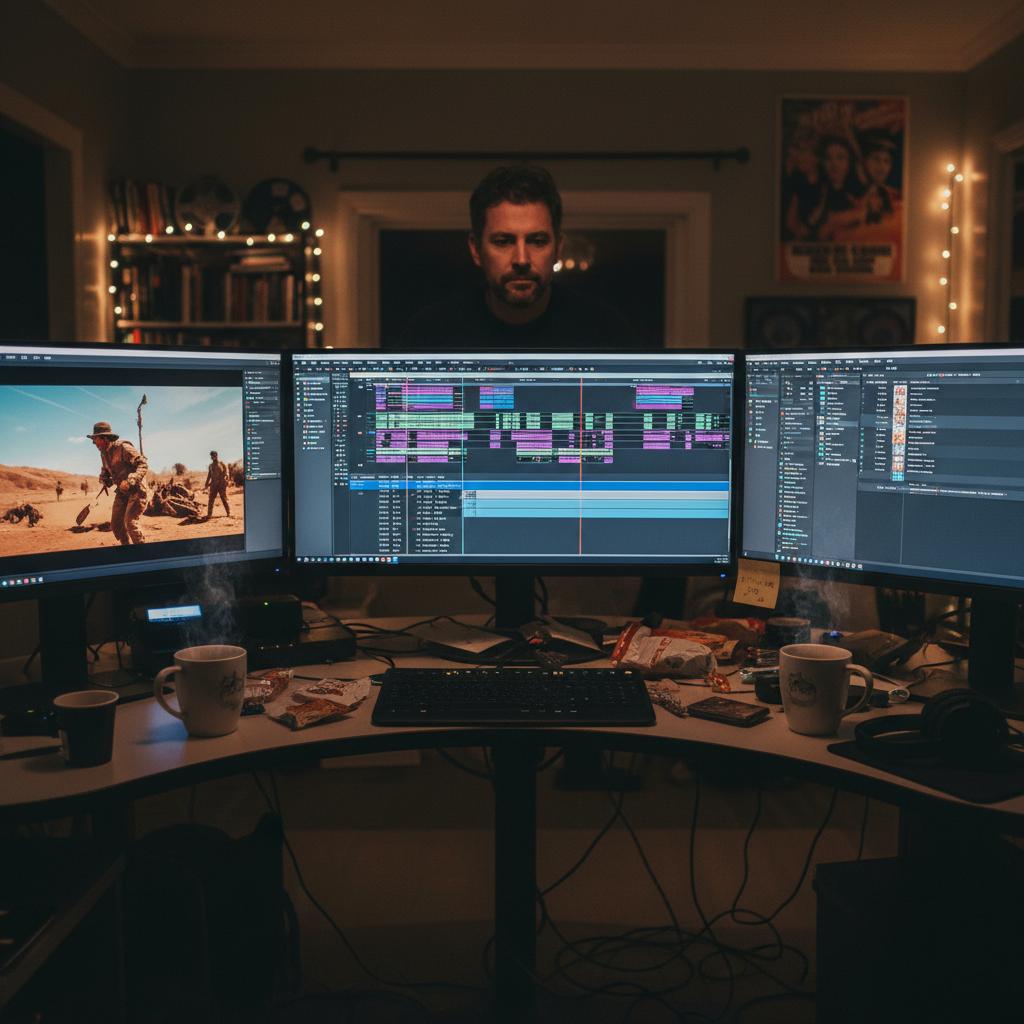The width and height of the screenshot is (1024, 1024).
Task: Click the video preview of desert scene
Action: coord(120,470)
